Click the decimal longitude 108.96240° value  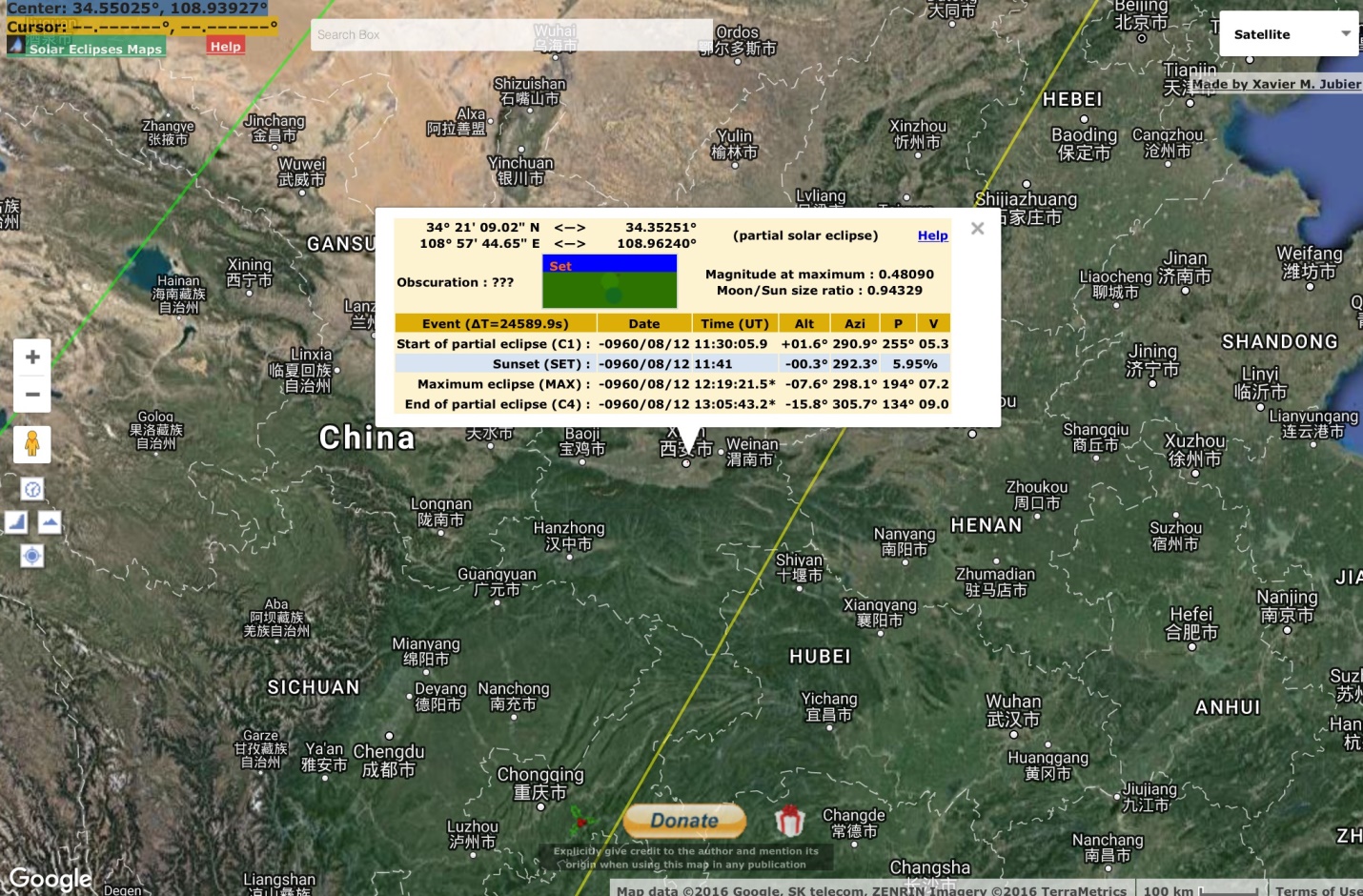(x=657, y=244)
